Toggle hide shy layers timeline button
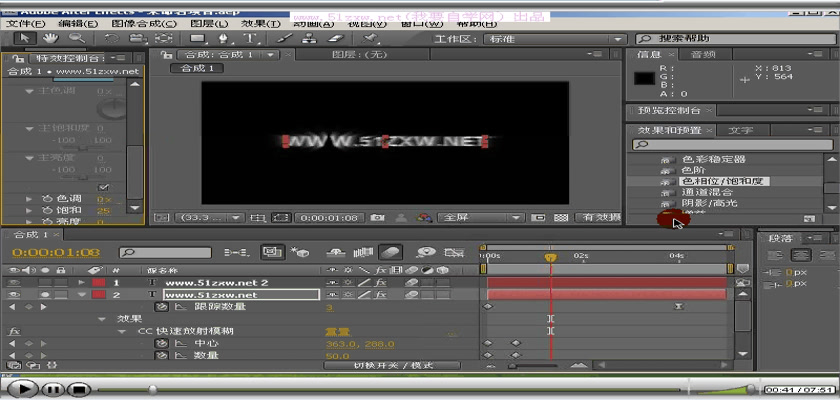840x400 pixels. pos(336,252)
